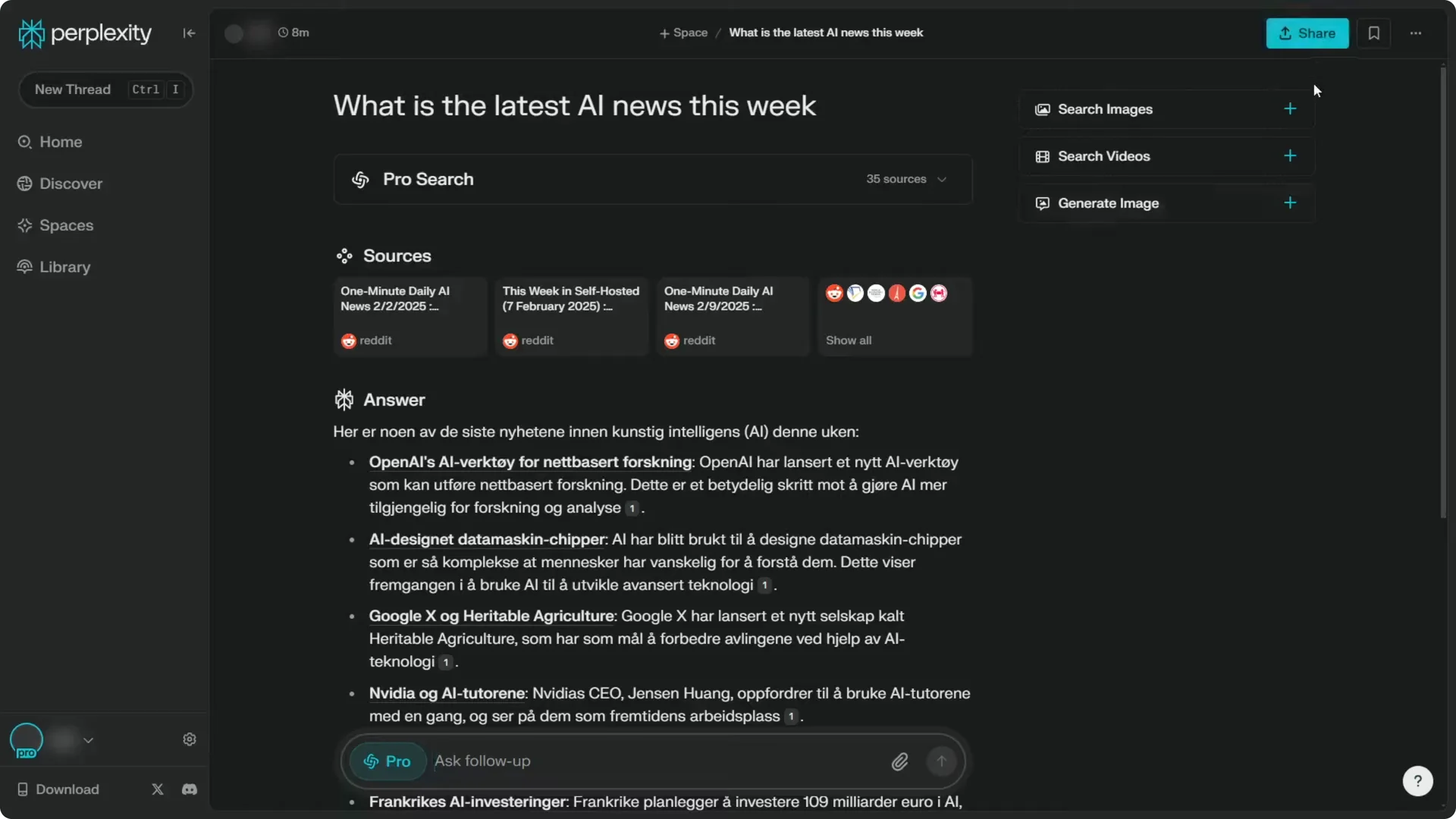Viewport: 1456px width, 819px height.
Task: Open the 35 sources dropdown
Action: pyautogui.click(x=907, y=179)
